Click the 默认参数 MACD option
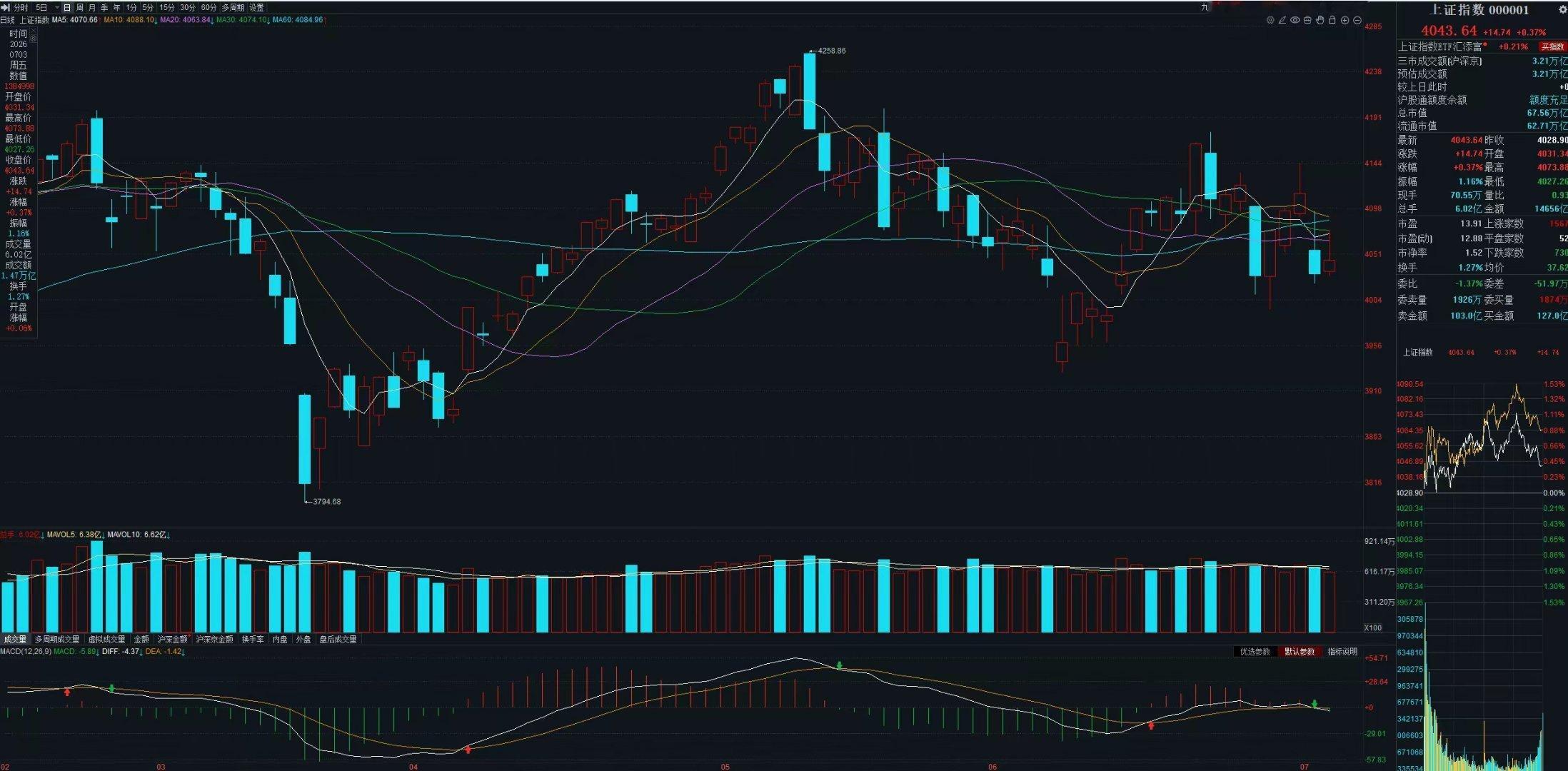This screenshot has width=1568, height=771. pyautogui.click(x=1300, y=652)
